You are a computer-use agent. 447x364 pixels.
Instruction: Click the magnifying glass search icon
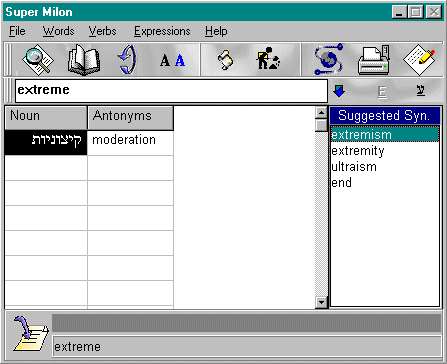[38, 60]
